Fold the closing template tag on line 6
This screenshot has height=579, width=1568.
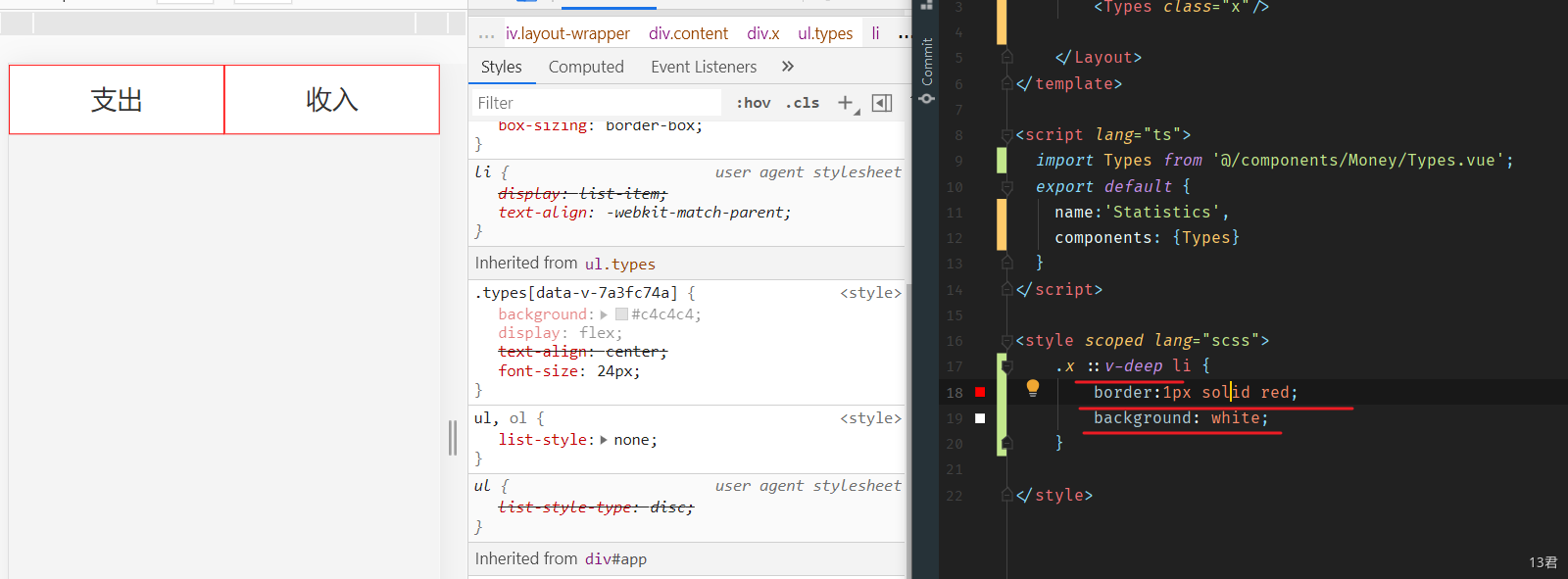[x=1006, y=84]
